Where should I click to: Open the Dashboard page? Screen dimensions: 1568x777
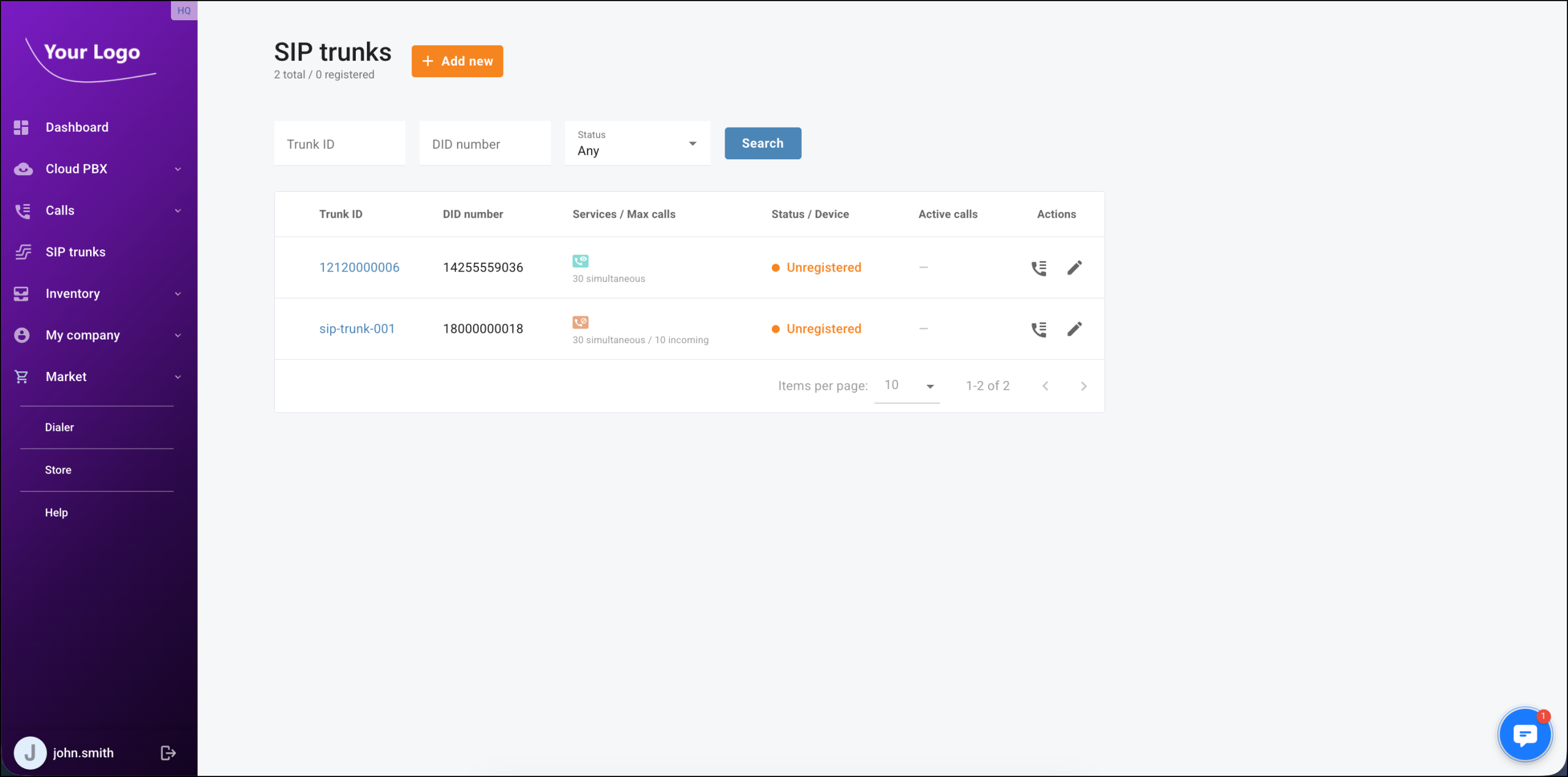(x=77, y=127)
